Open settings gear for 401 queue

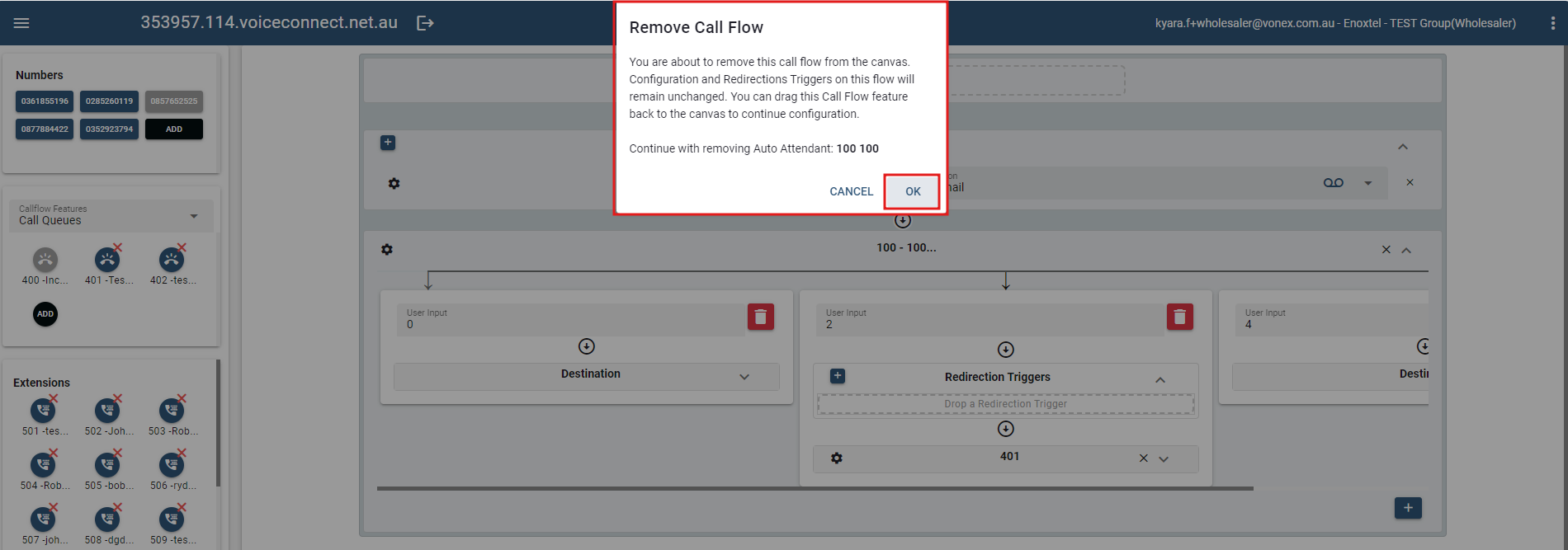(x=837, y=458)
